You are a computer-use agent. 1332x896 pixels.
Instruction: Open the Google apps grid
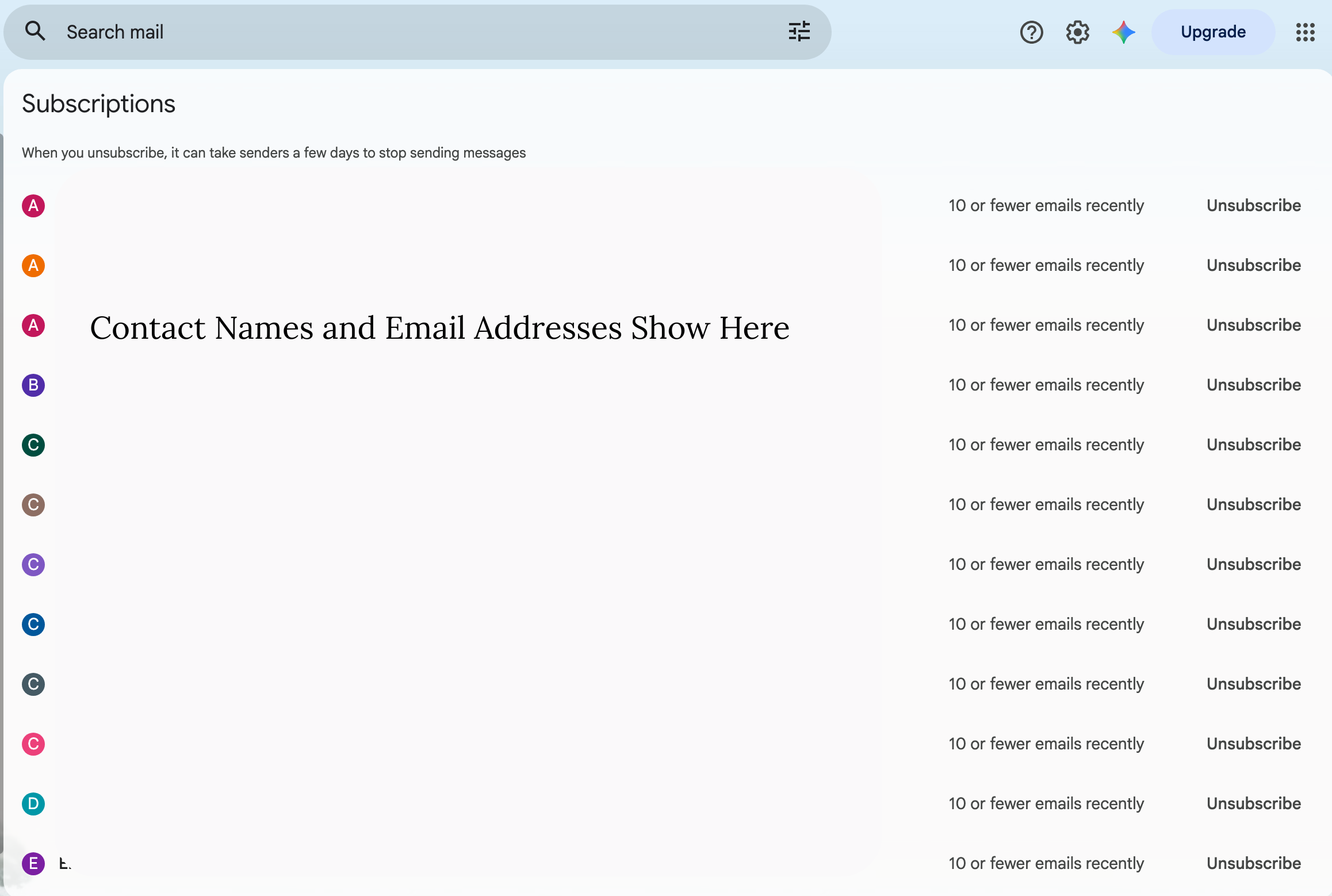click(1306, 32)
